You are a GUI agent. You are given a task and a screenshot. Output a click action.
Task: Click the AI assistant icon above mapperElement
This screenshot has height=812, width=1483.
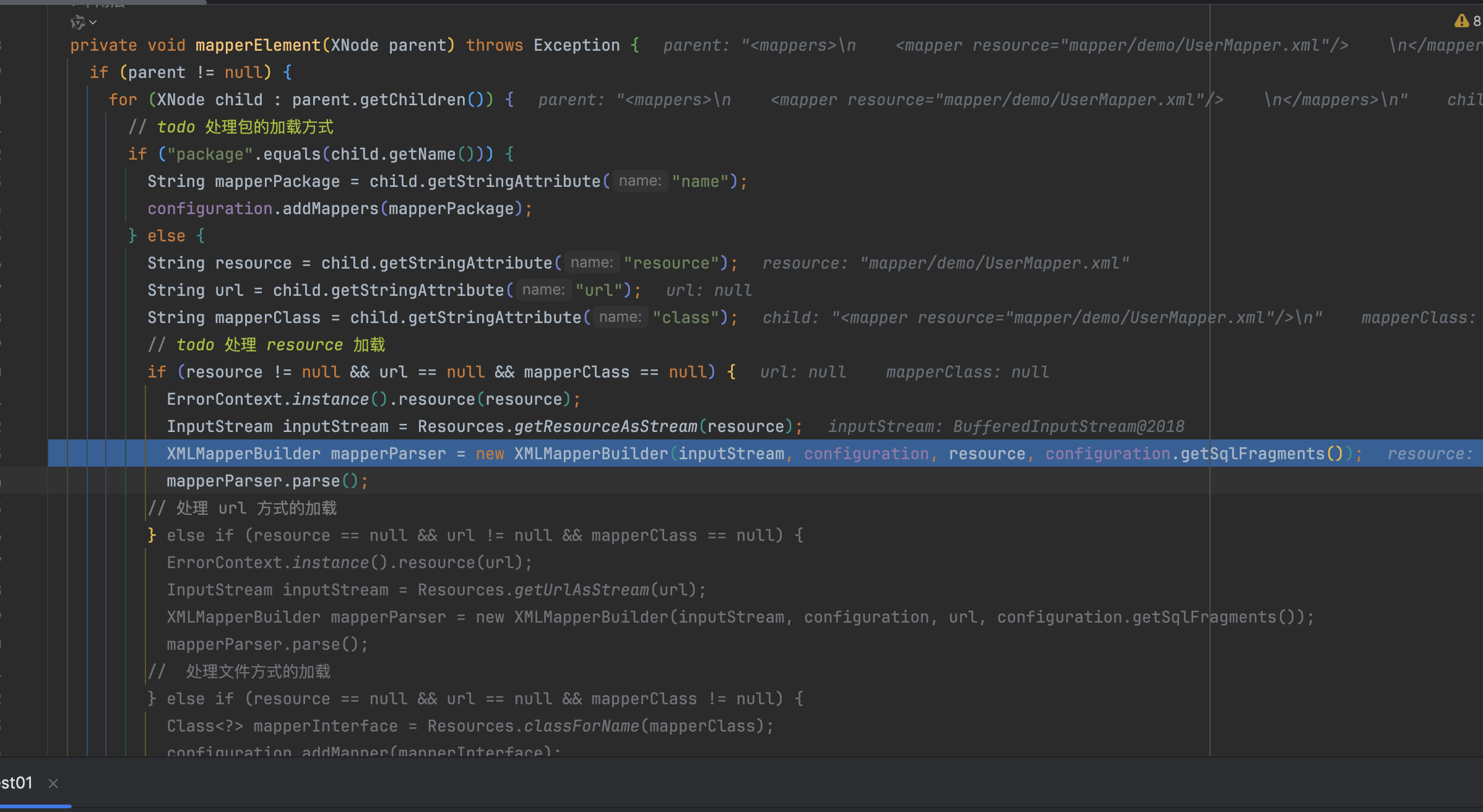click(x=77, y=22)
